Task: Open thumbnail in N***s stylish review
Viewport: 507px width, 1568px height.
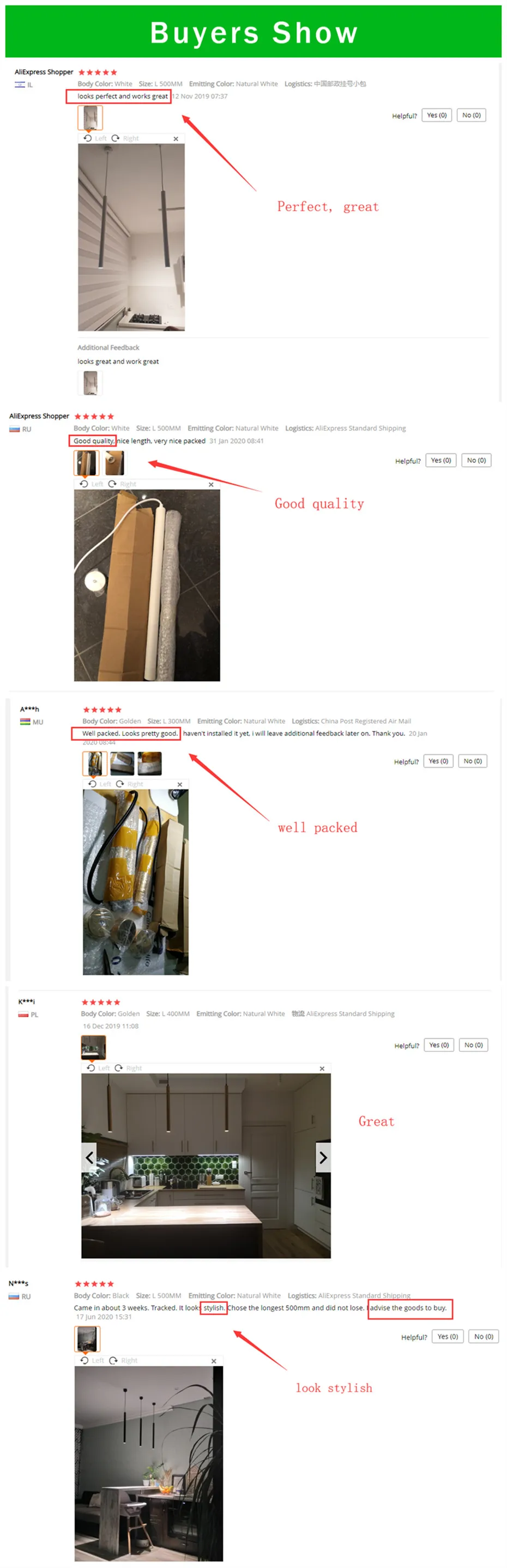Action: [87, 1339]
